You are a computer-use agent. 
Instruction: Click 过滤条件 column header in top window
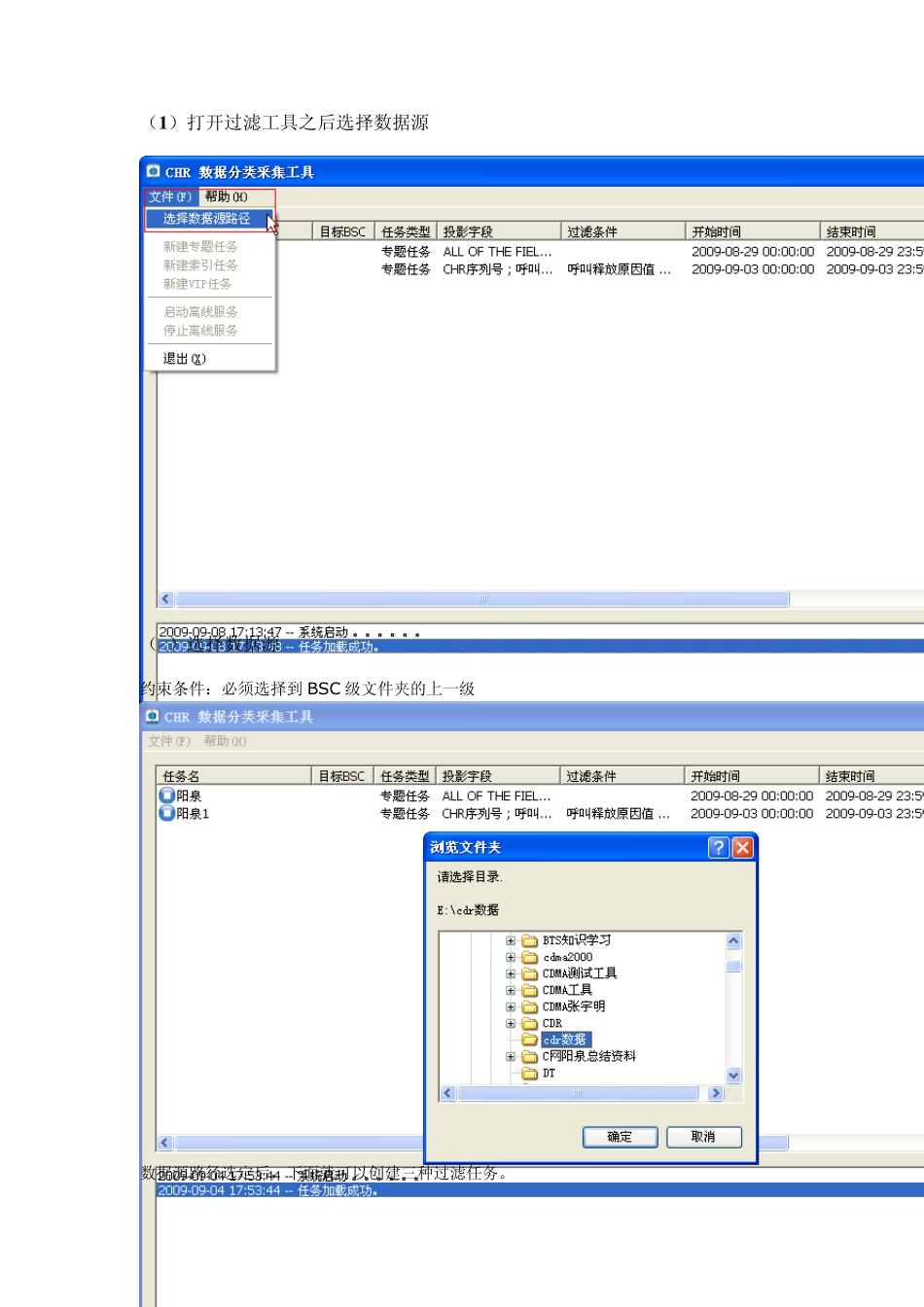click(623, 231)
